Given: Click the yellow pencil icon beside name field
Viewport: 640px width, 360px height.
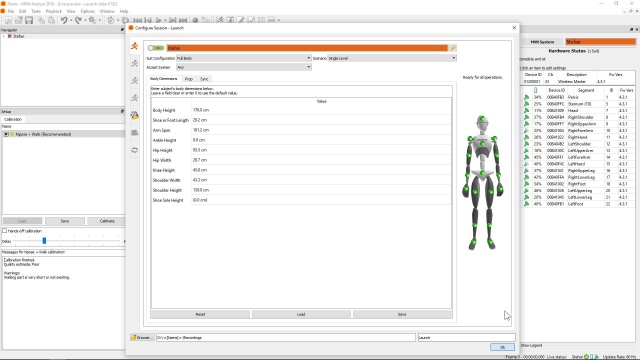Looking at the screenshot, I should click(x=453, y=48).
